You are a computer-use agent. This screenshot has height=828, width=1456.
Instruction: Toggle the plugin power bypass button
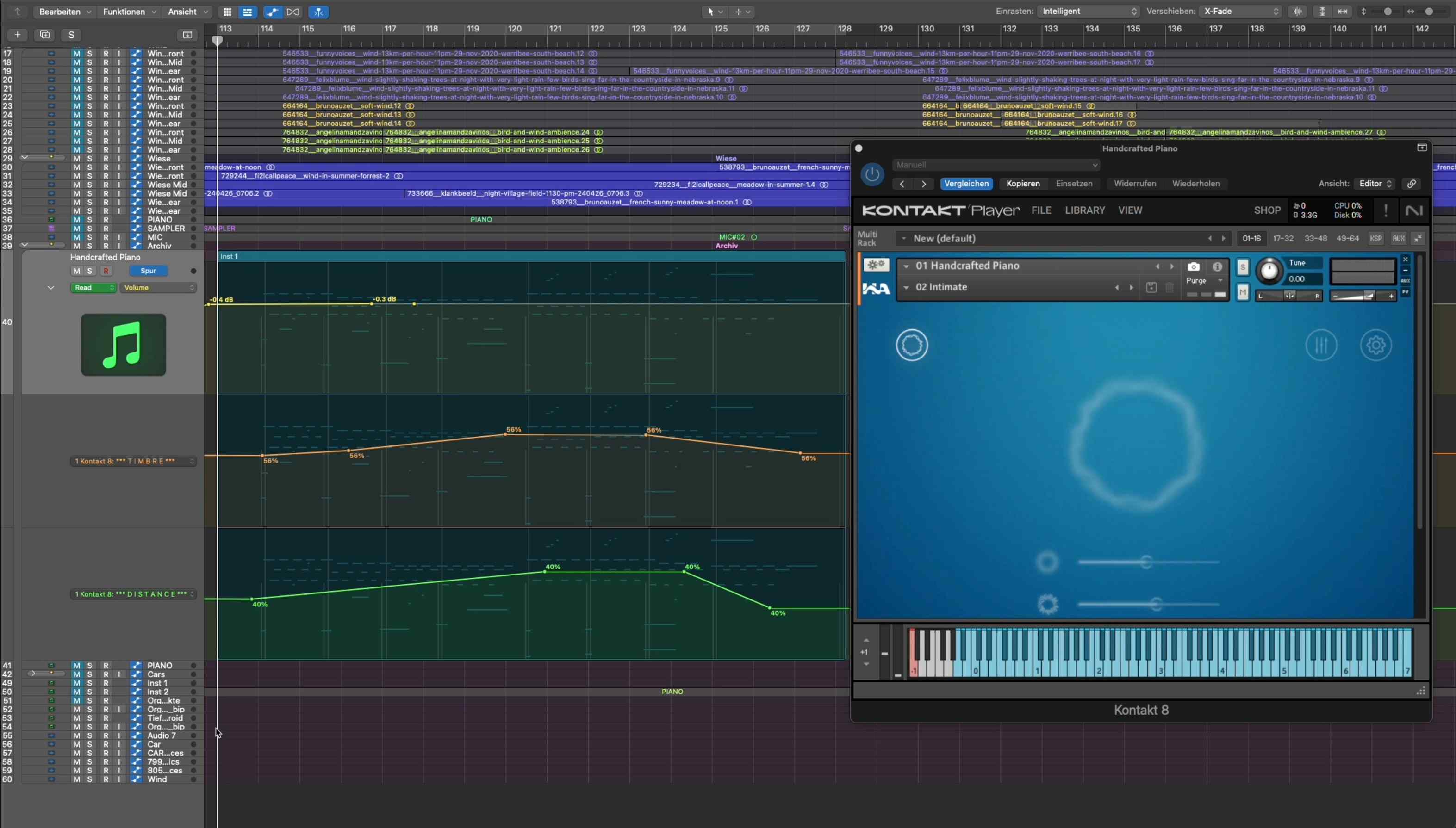click(872, 174)
